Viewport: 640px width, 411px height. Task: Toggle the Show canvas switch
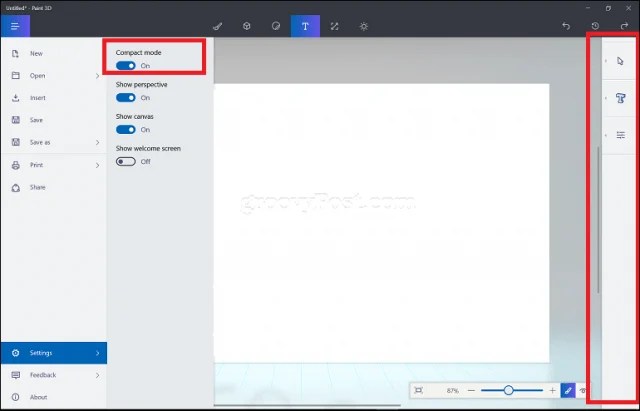126,129
